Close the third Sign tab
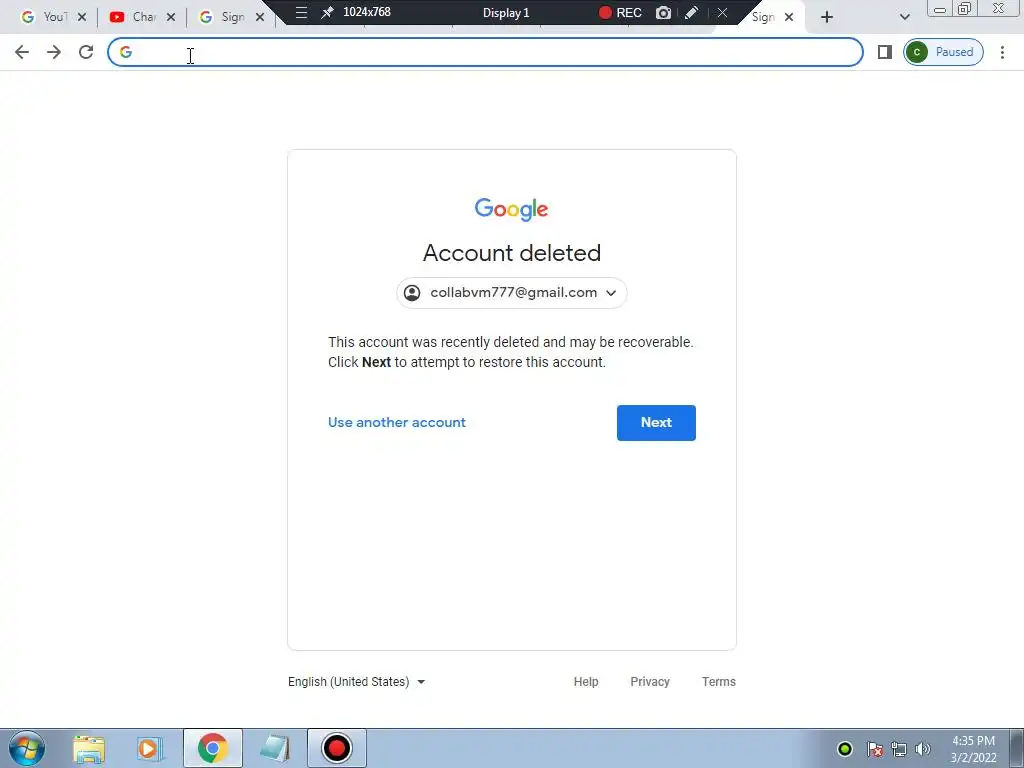 pos(260,17)
